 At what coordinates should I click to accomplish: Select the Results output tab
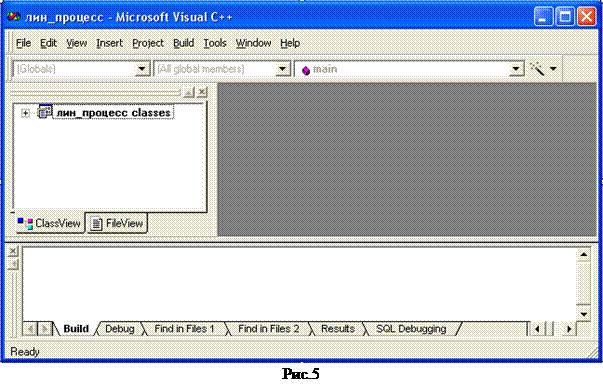tap(338, 329)
